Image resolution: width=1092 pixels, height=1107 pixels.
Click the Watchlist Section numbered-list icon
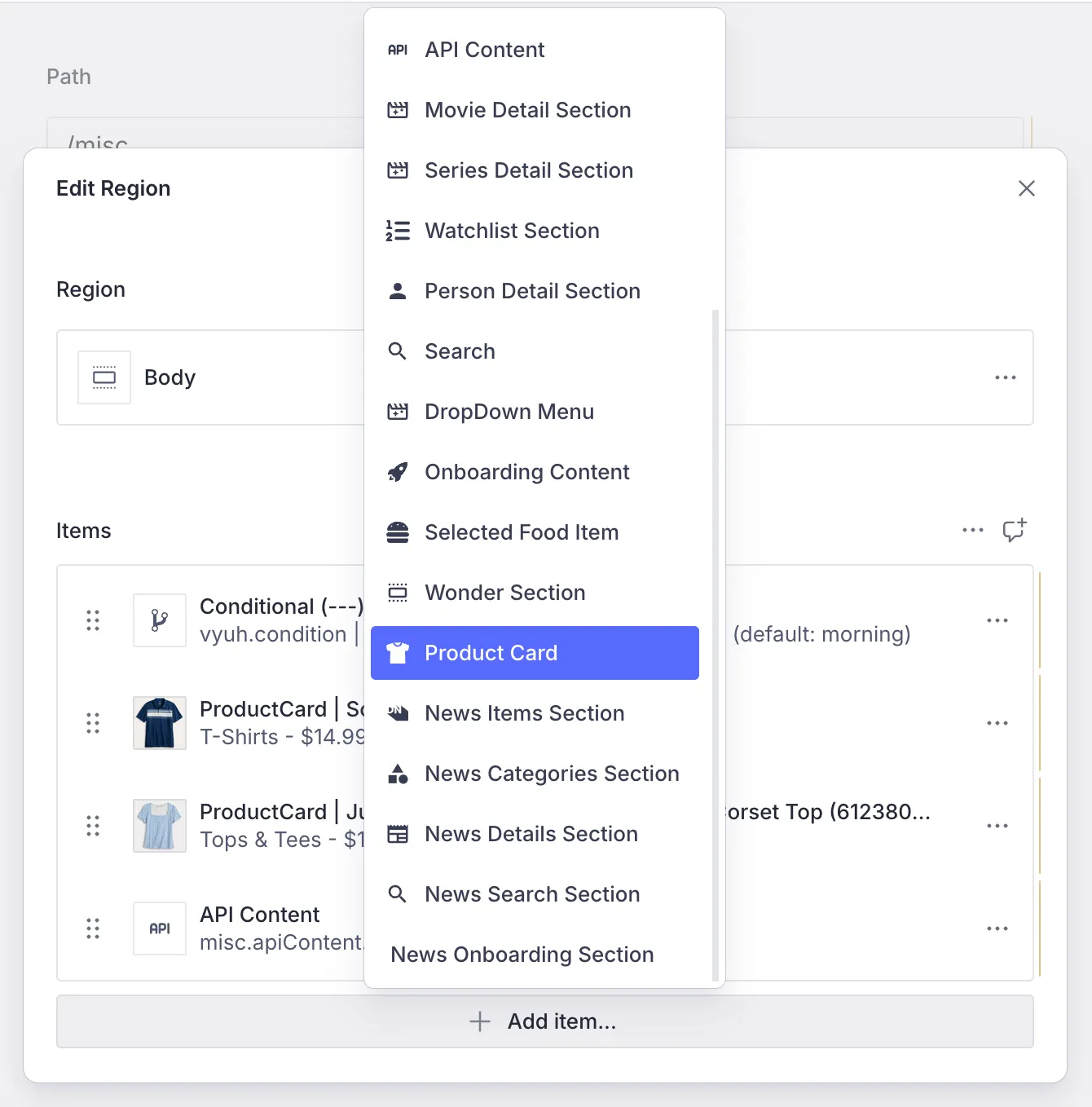[398, 231]
